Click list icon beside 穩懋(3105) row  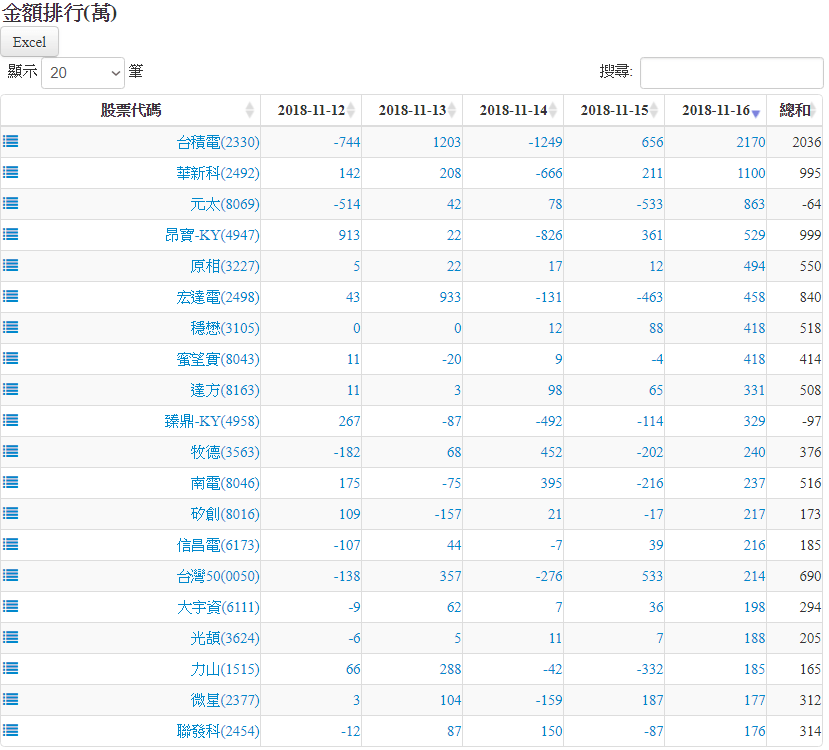pos(10,328)
